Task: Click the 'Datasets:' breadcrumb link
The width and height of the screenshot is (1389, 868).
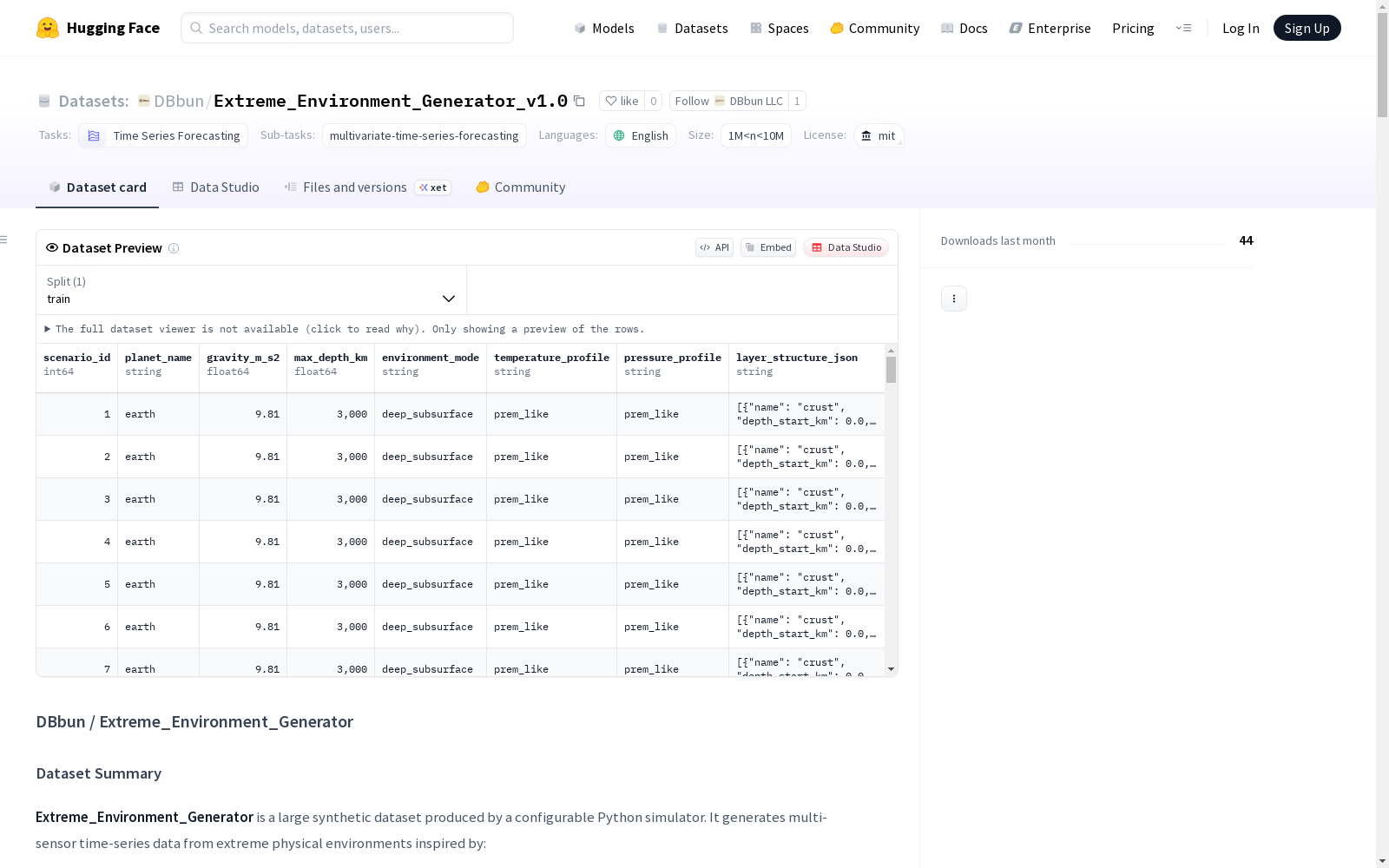Action: click(94, 101)
